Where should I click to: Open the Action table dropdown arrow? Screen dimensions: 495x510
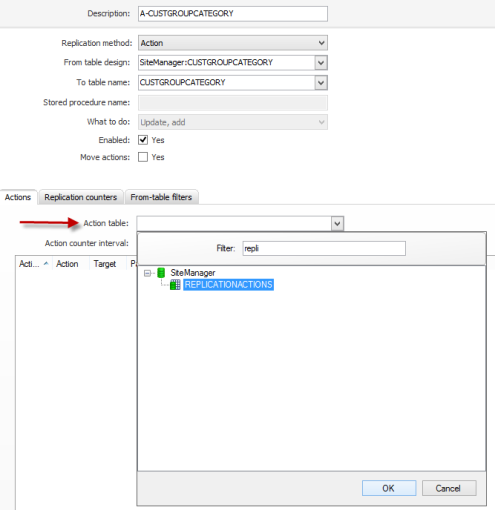(x=337, y=223)
